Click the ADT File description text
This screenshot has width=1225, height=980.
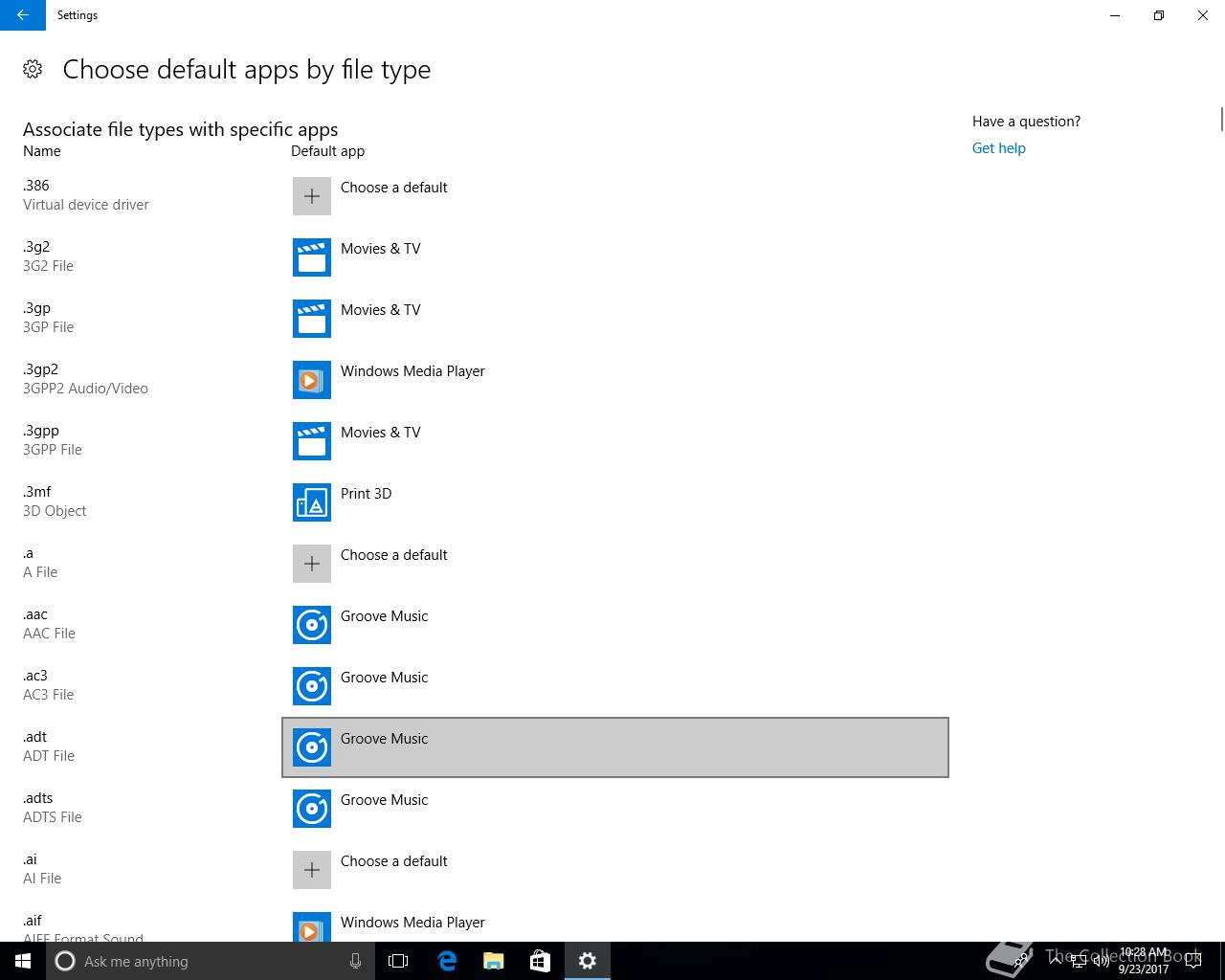point(49,756)
